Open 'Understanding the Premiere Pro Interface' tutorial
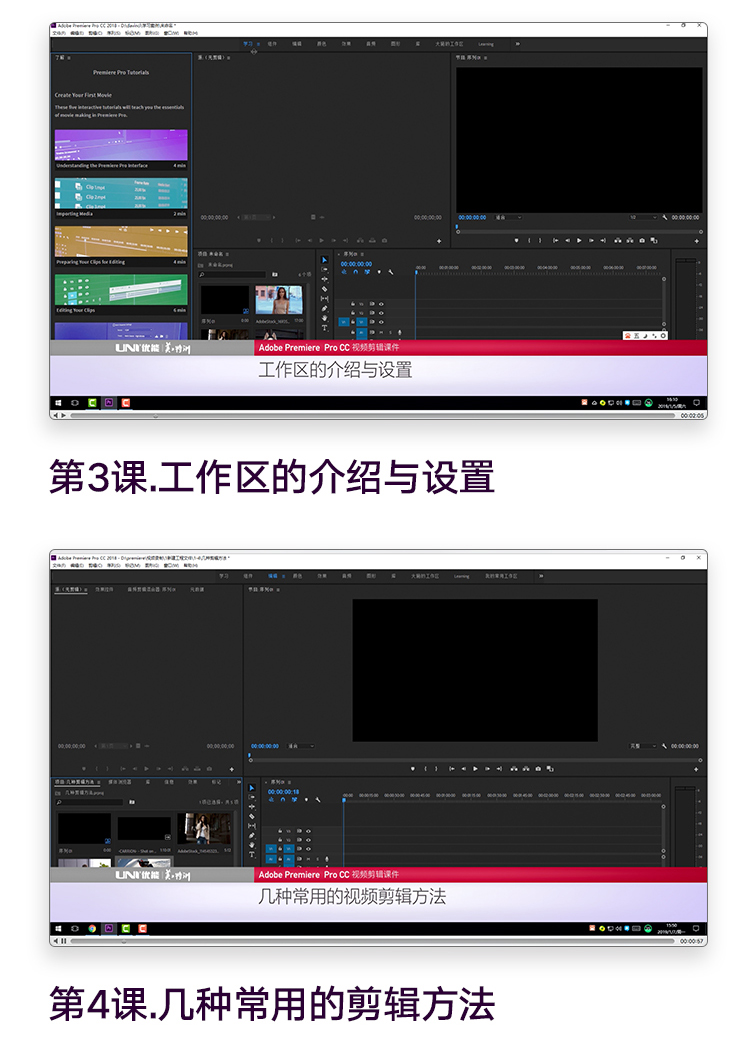 [x=121, y=149]
